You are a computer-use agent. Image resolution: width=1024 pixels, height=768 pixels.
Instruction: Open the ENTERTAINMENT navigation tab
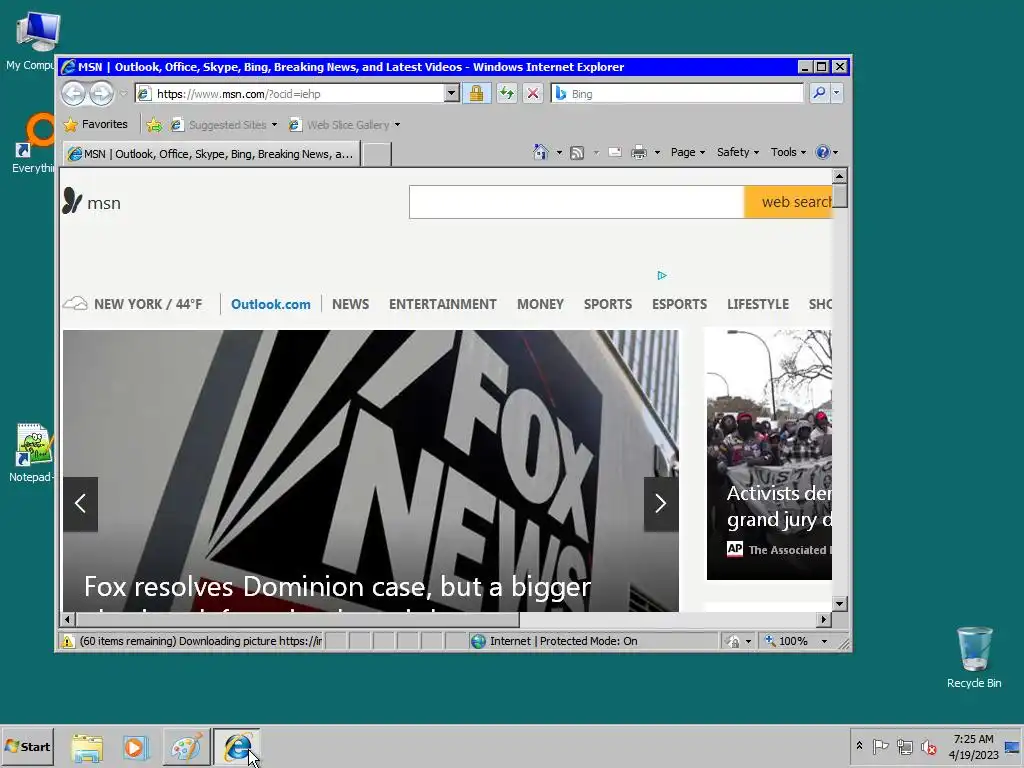443,304
